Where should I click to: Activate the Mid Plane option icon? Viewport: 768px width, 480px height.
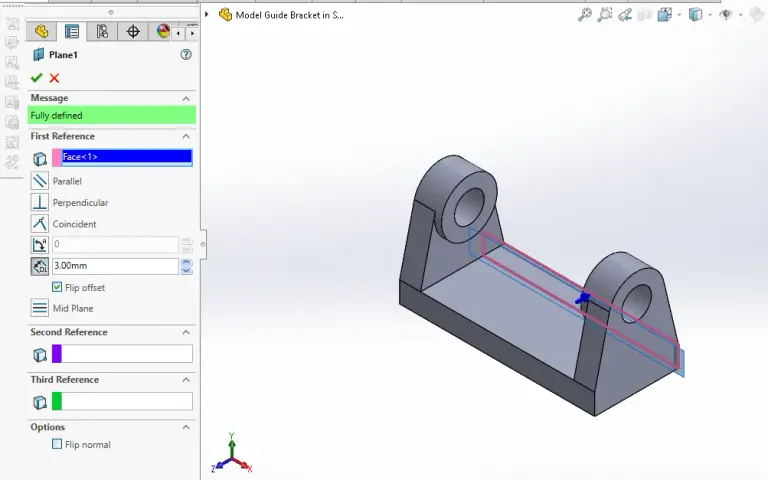(x=40, y=308)
